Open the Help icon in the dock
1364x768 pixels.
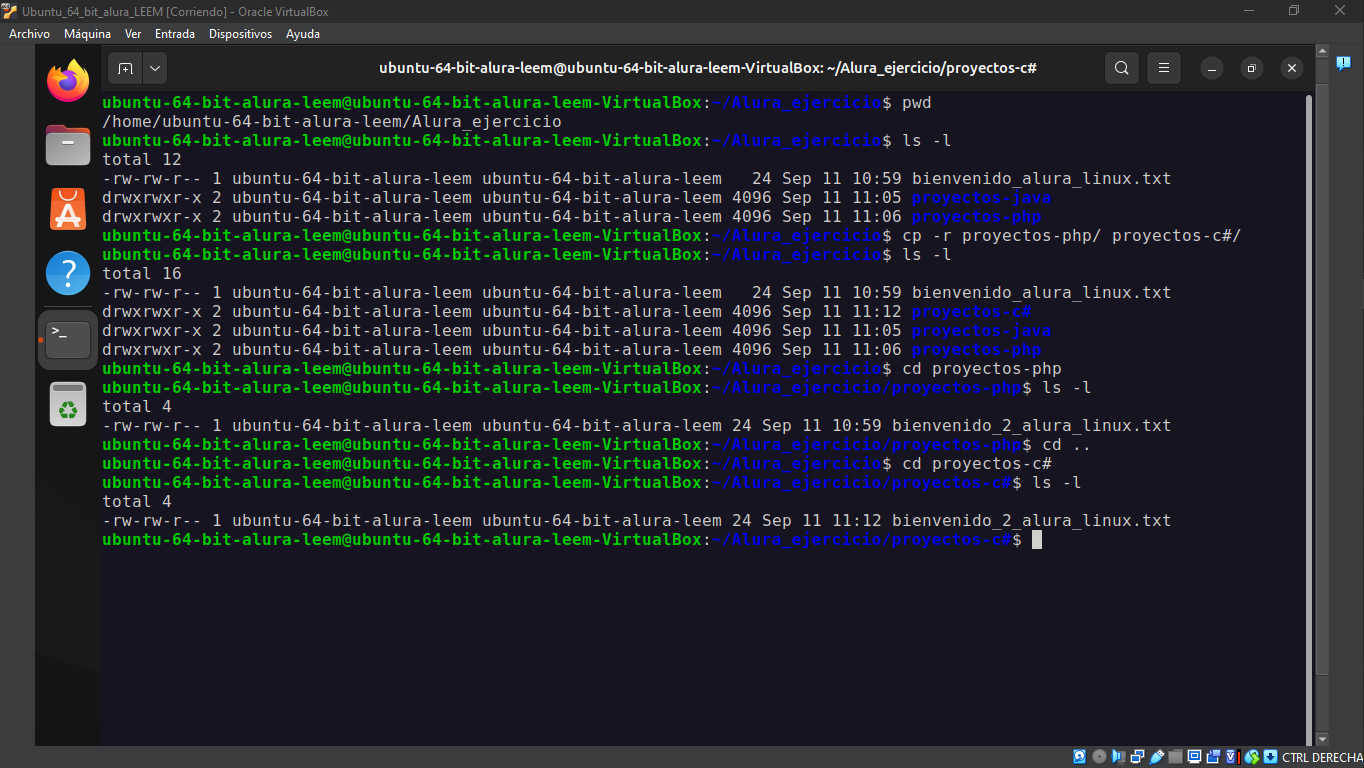[68, 273]
